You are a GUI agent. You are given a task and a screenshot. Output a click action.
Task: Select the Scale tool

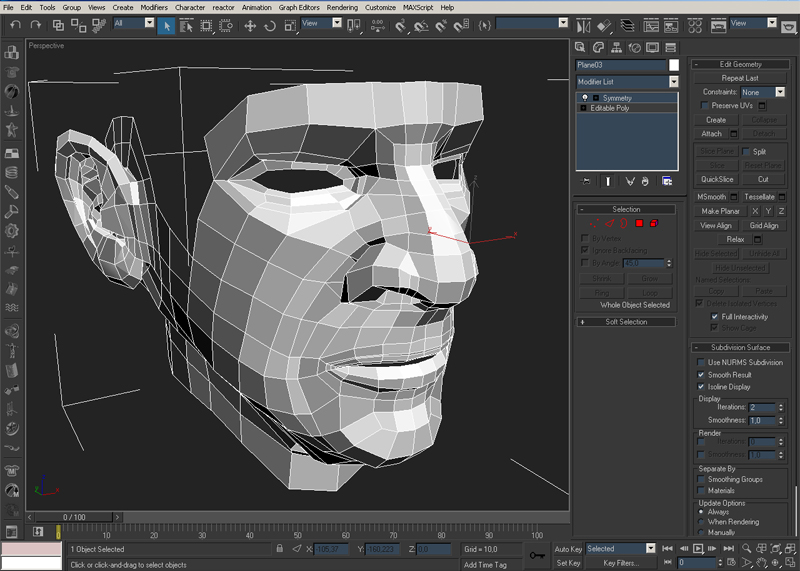point(290,26)
